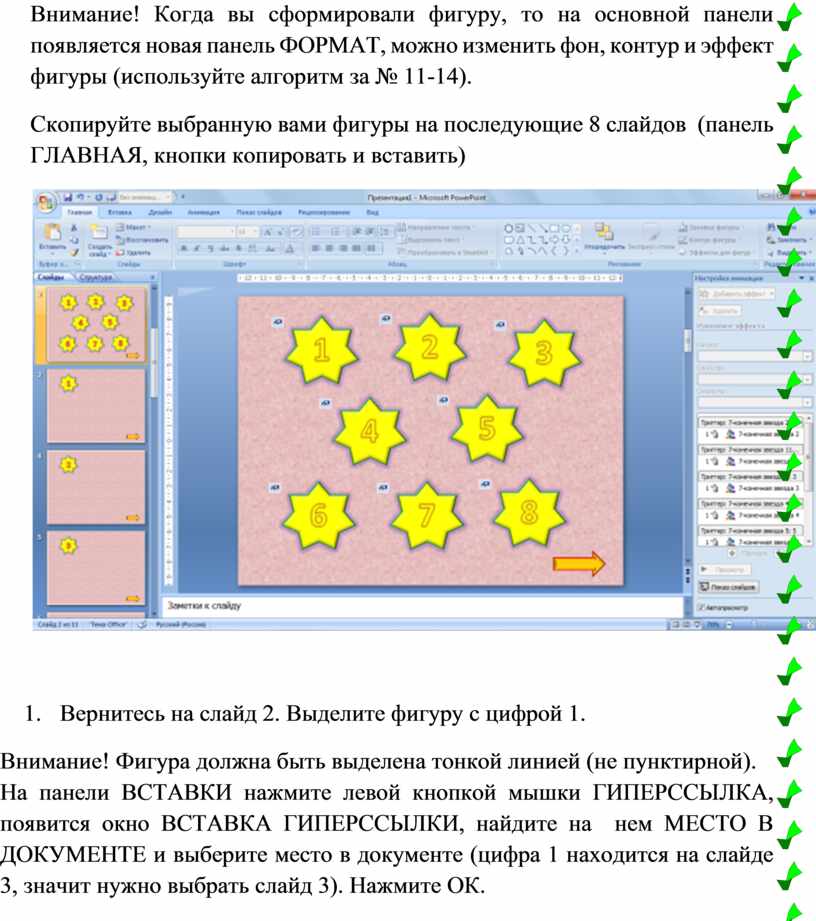Toggle bulleted list in Абзац group
This screenshot has width=816, height=921.
click(x=316, y=231)
